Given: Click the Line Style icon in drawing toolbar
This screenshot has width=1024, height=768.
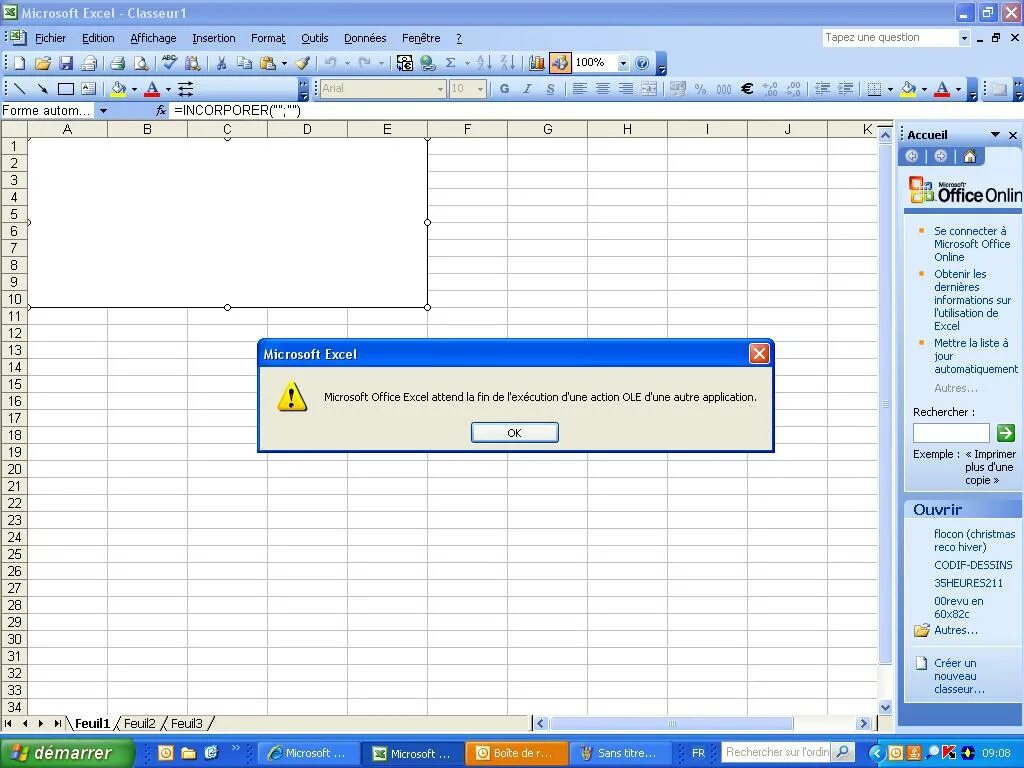Looking at the screenshot, I should pyautogui.click(x=185, y=88).
